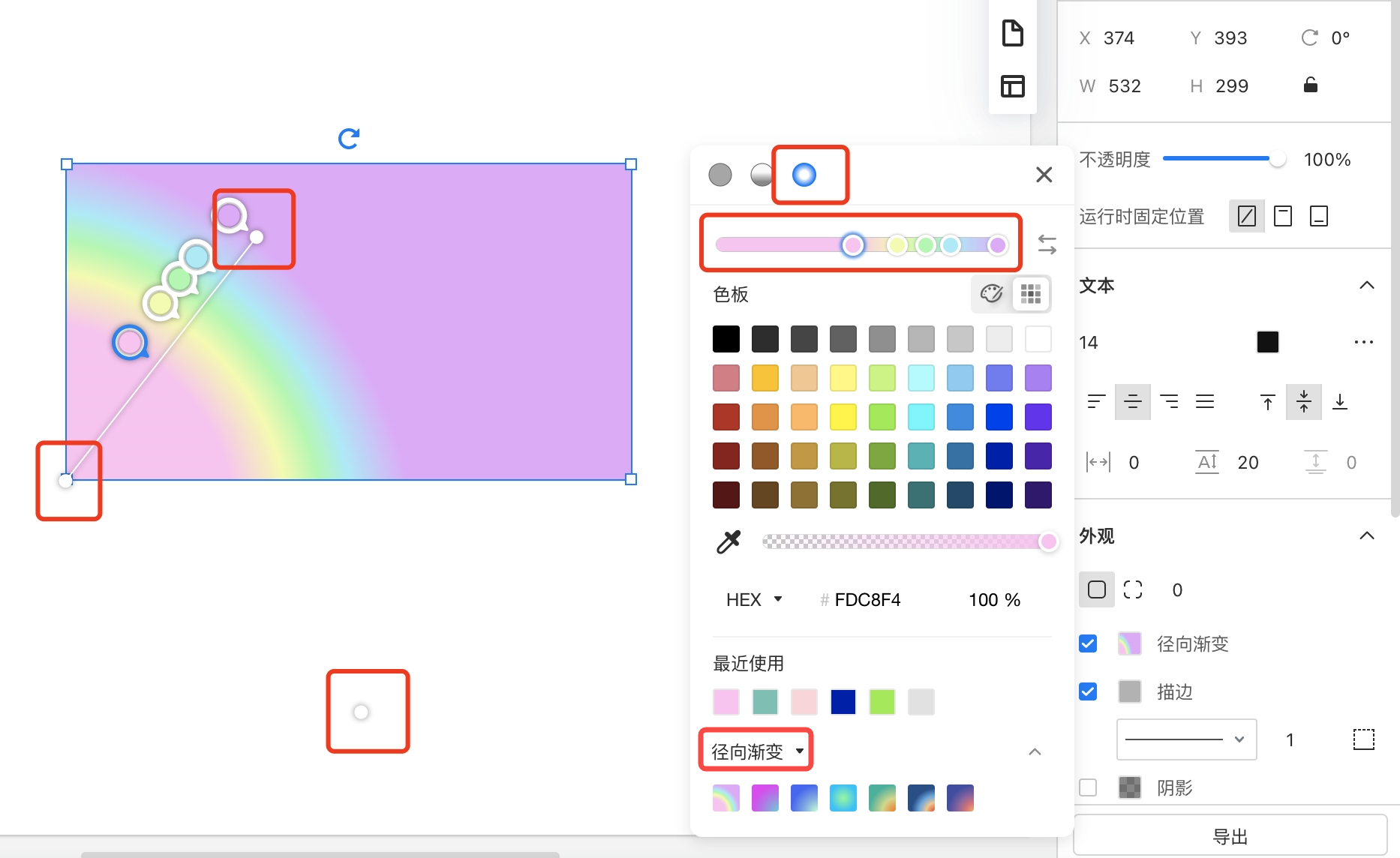
Task: Click the 导出 export button
Action: (1230, 836)
